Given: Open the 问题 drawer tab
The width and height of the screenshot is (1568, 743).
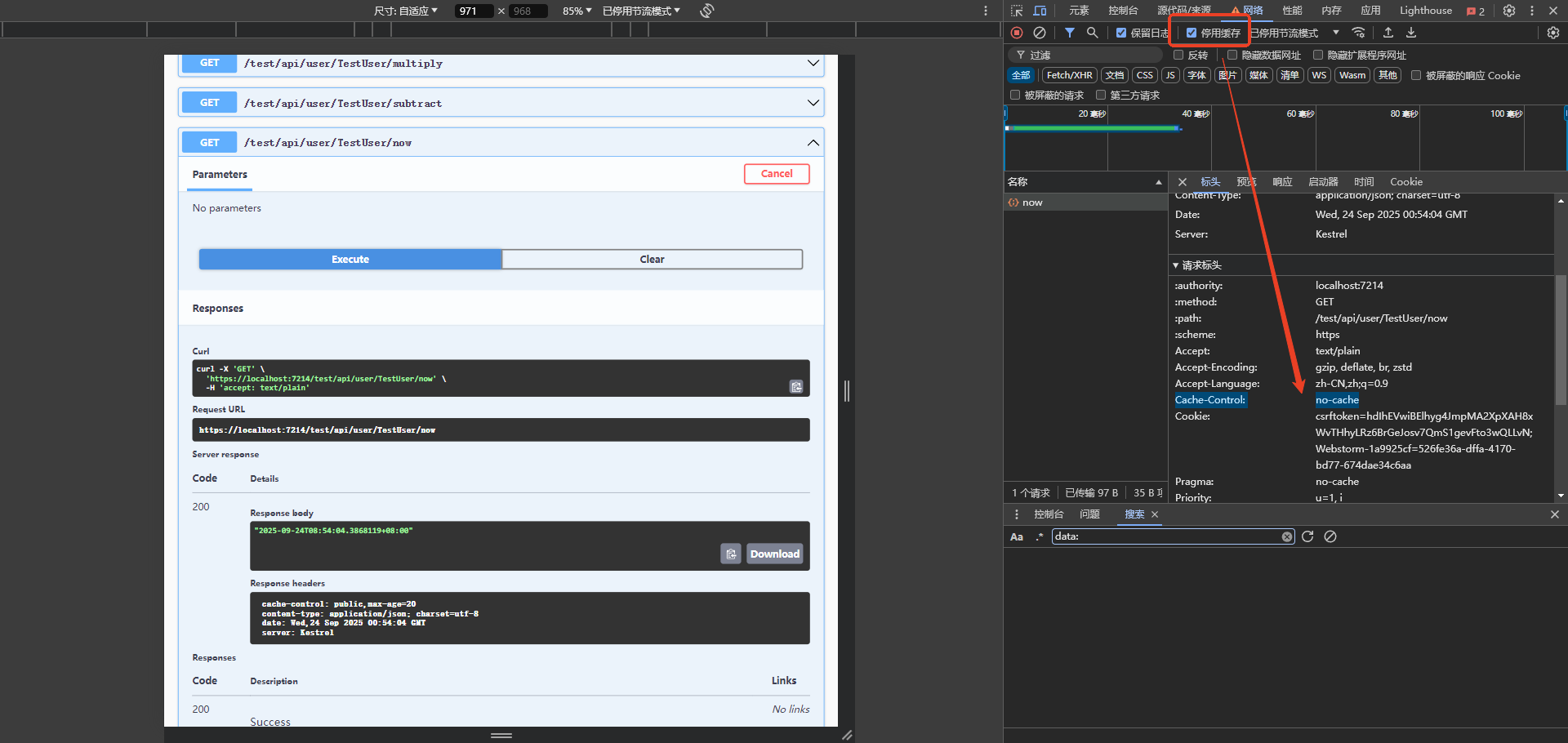Looking at the screenshot, I should tap(1089, 514).
